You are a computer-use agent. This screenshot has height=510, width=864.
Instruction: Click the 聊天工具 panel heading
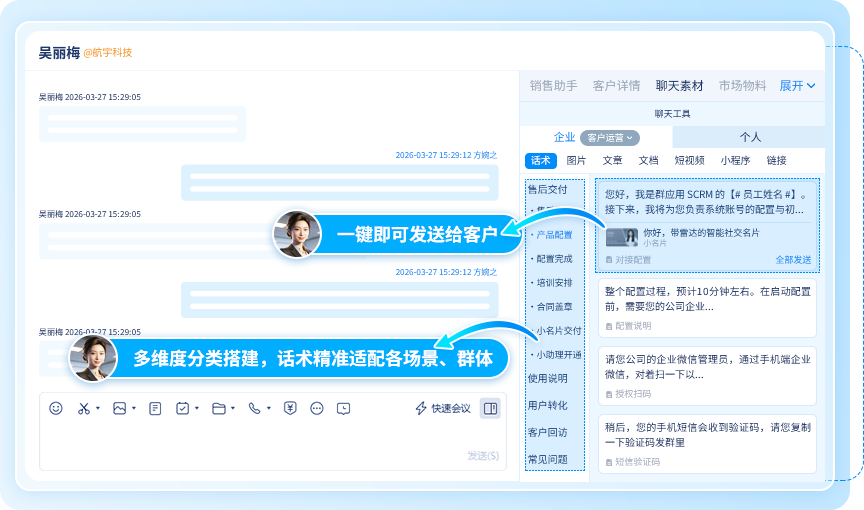coord(672,114)
